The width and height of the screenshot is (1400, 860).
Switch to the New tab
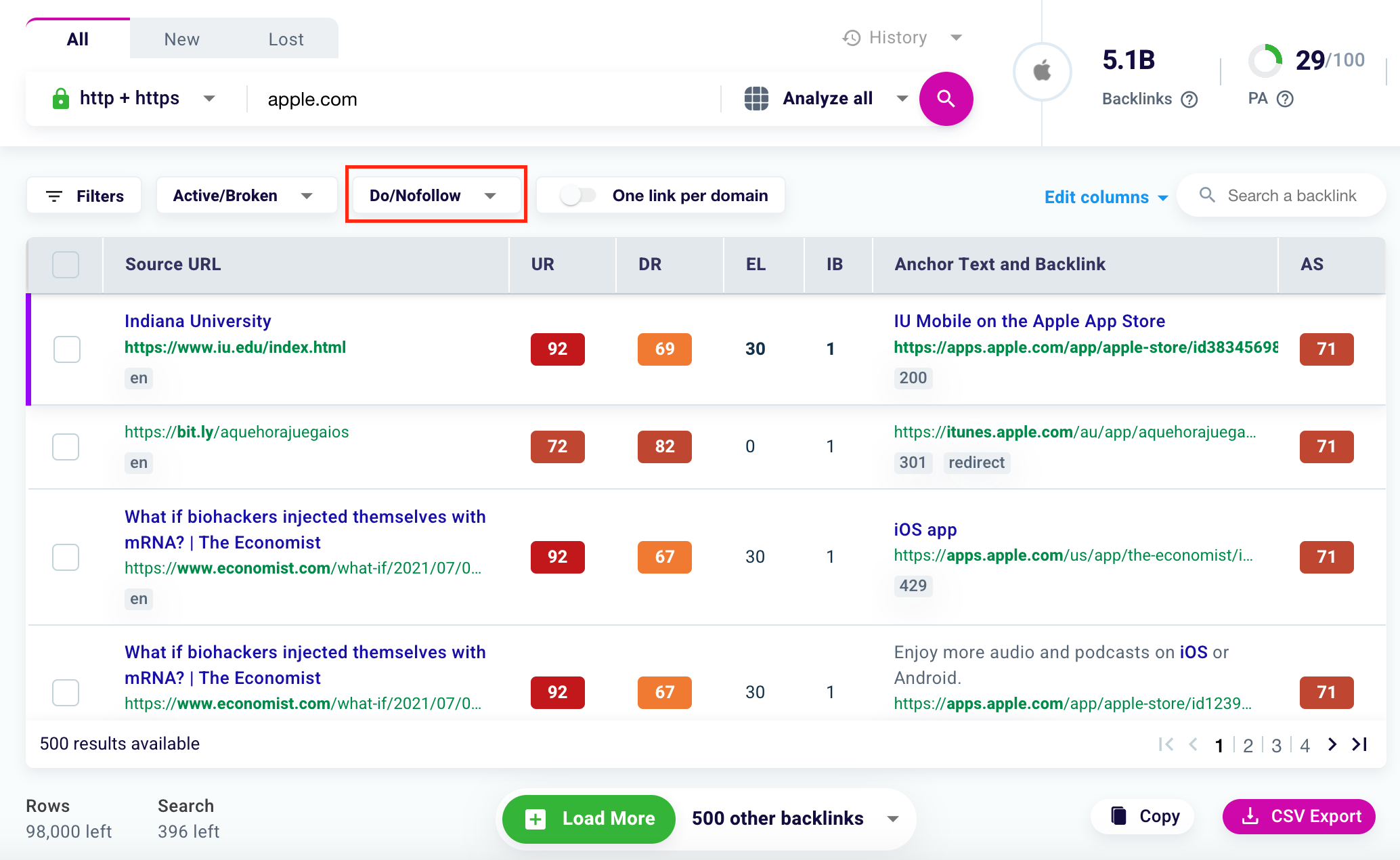[x=181, y=39]
